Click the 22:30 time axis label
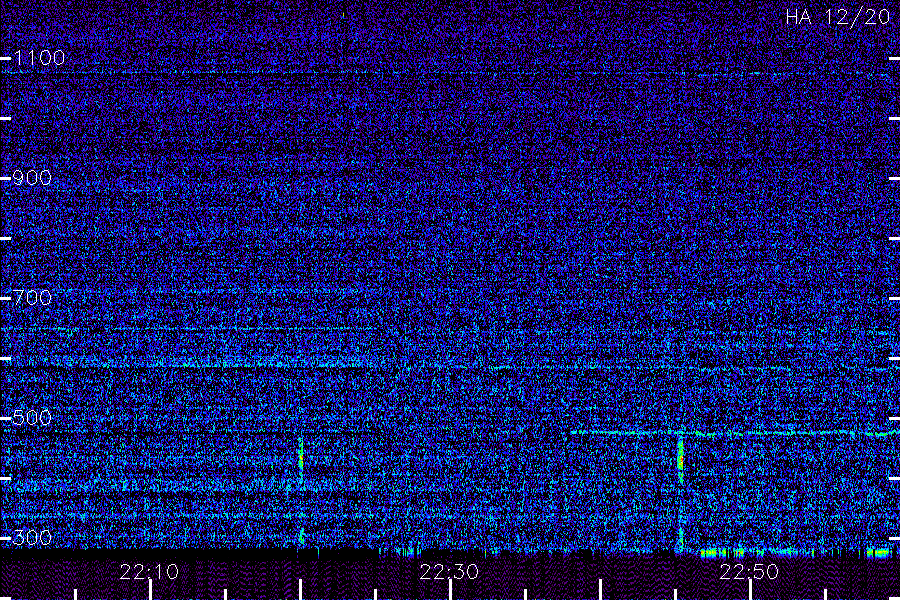Image resolution: width=900 pixels, height=600 pixels. 449,572
